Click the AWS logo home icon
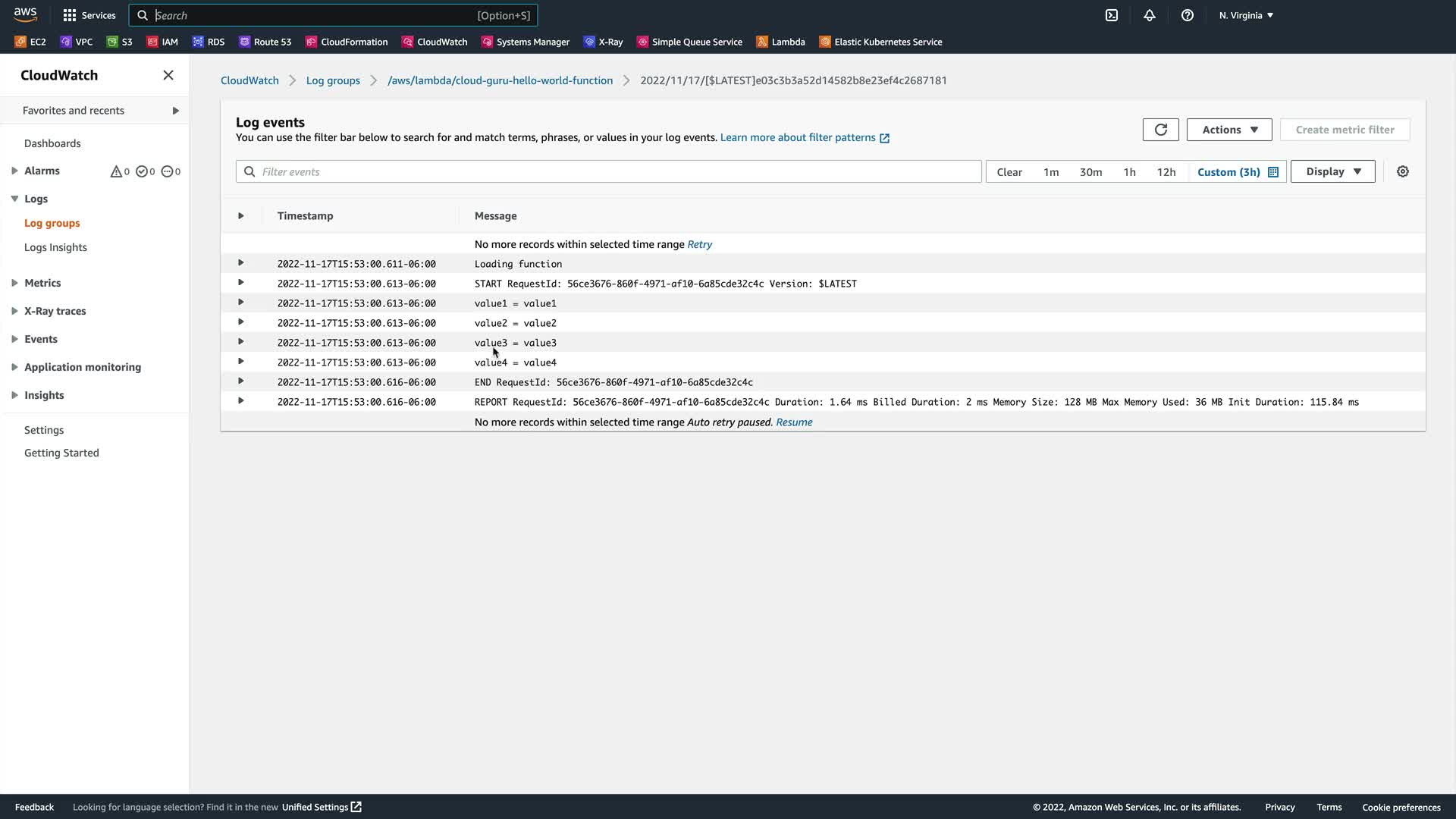The image size is (1456, 819). pos(25,14)
